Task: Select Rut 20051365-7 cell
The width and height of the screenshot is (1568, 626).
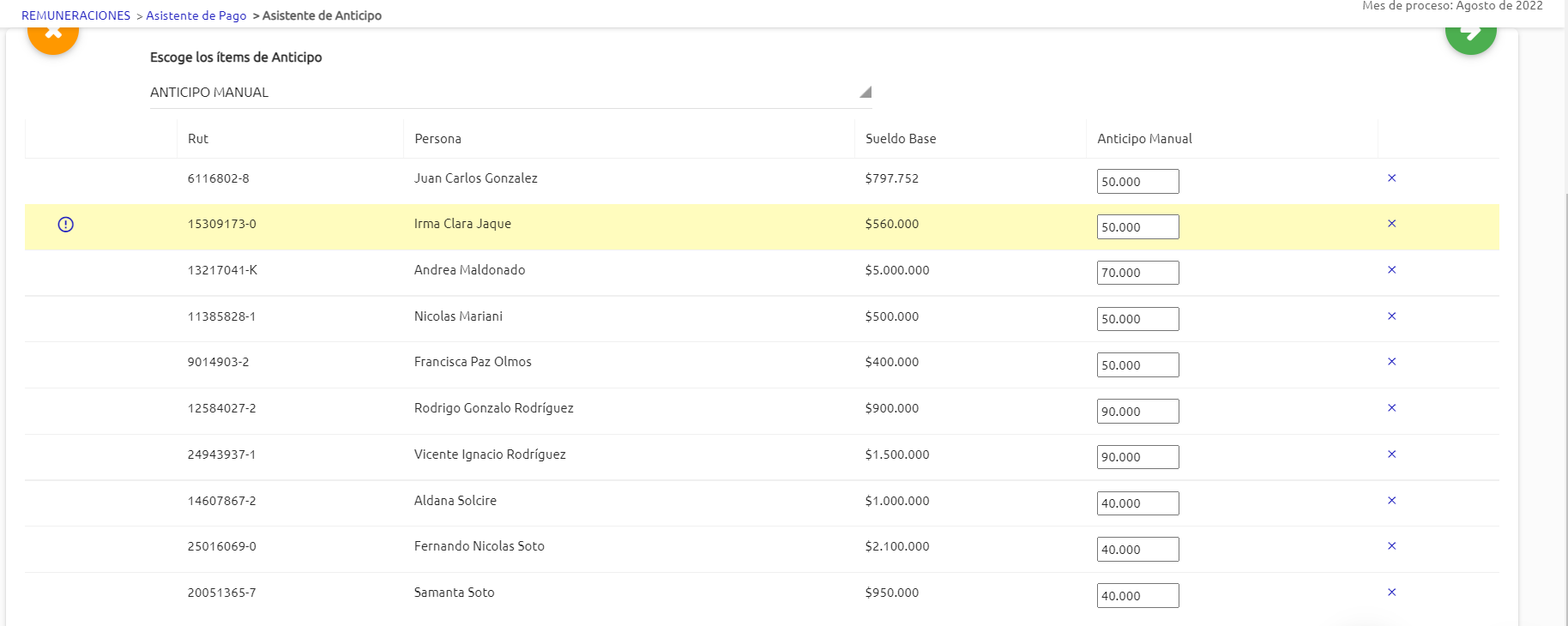Action: tap(221, 593)
